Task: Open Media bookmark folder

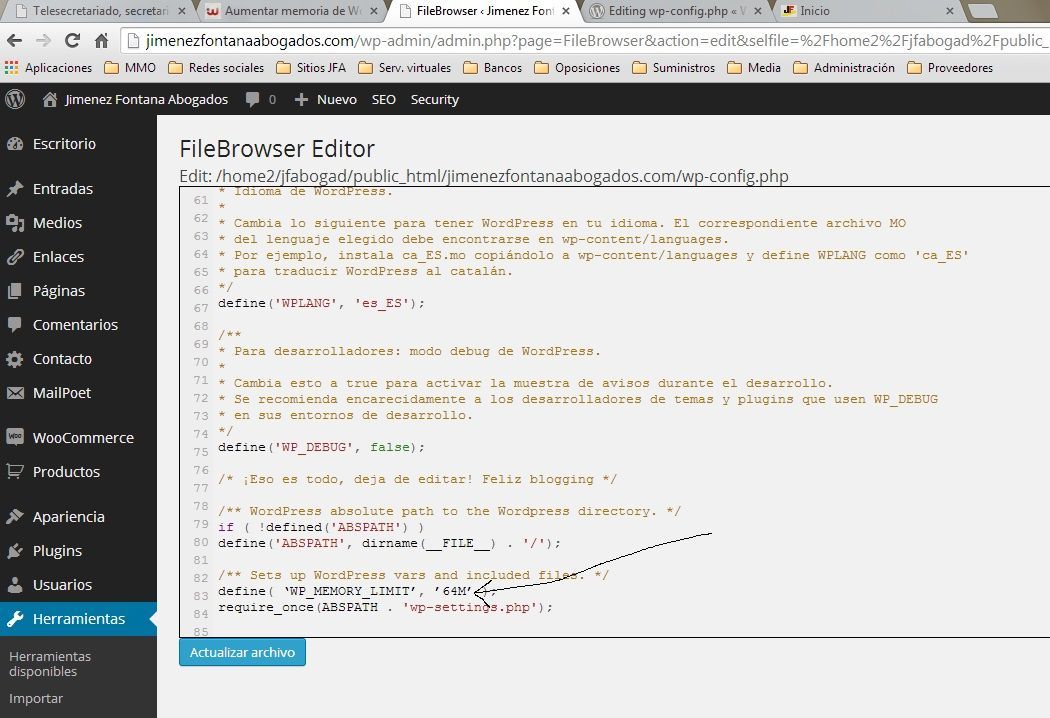Action: click(753, 68)
